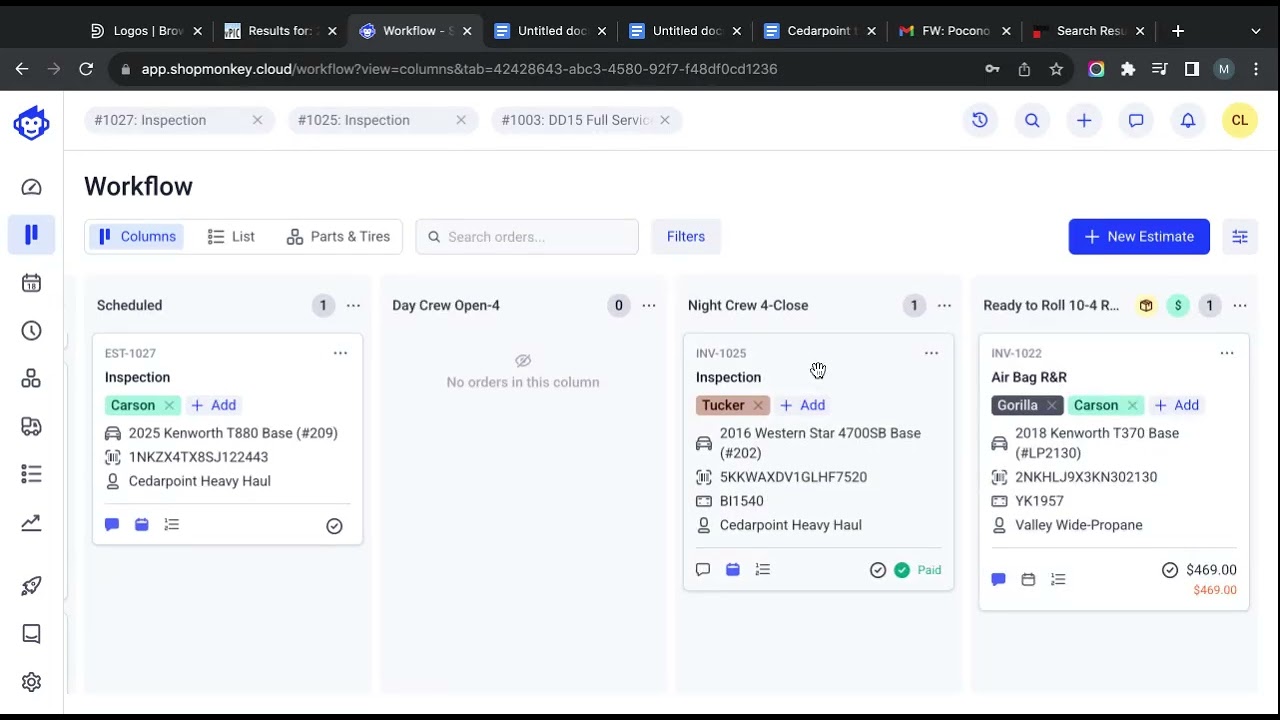Open the messages chat icon in header

click(x=1136, y=120)
